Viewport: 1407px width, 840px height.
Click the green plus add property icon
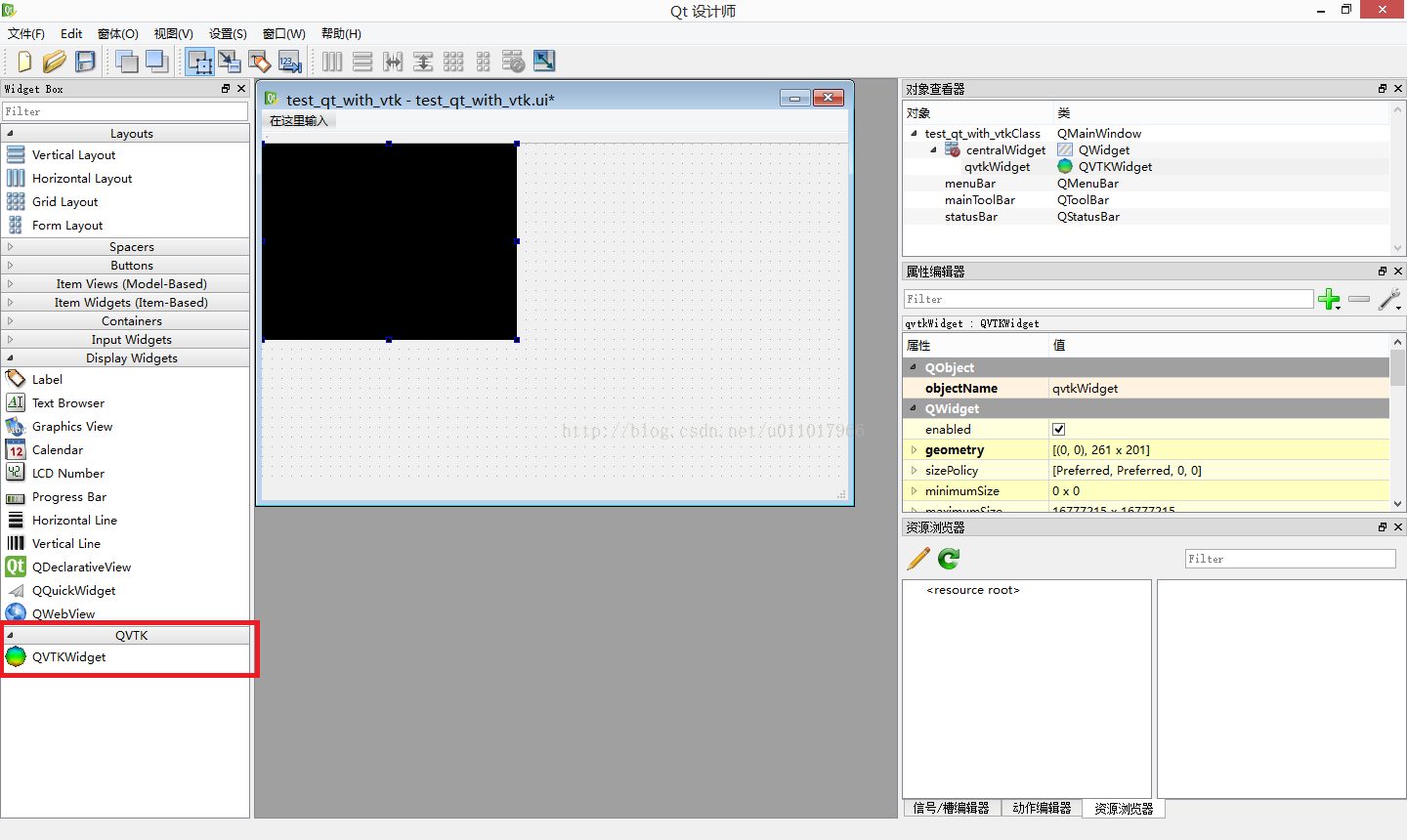point(1329,300)
